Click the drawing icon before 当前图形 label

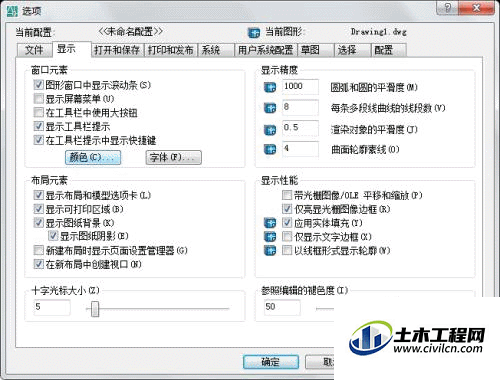(x=254, y=32)
